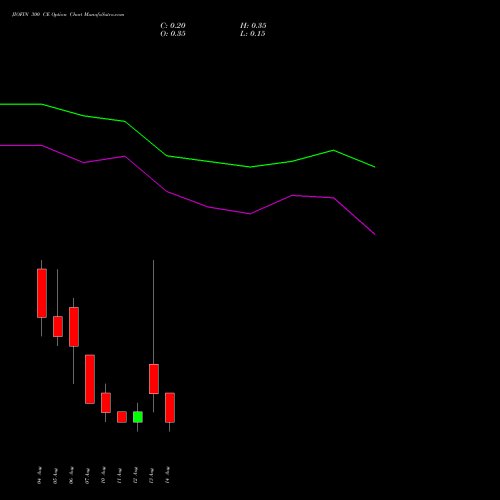
Task: Click the '06 Aug' date axis label
Action: 72,475
